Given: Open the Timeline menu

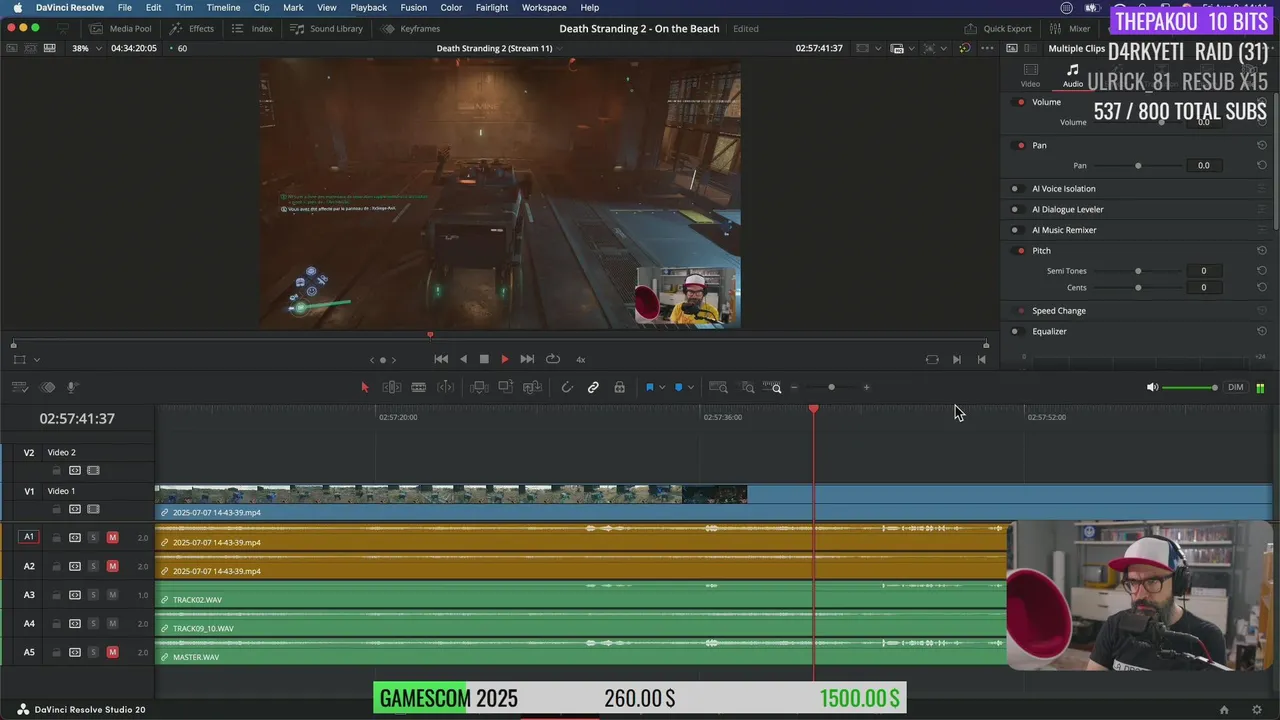Looking at the screenshot, I should [223, 7].
